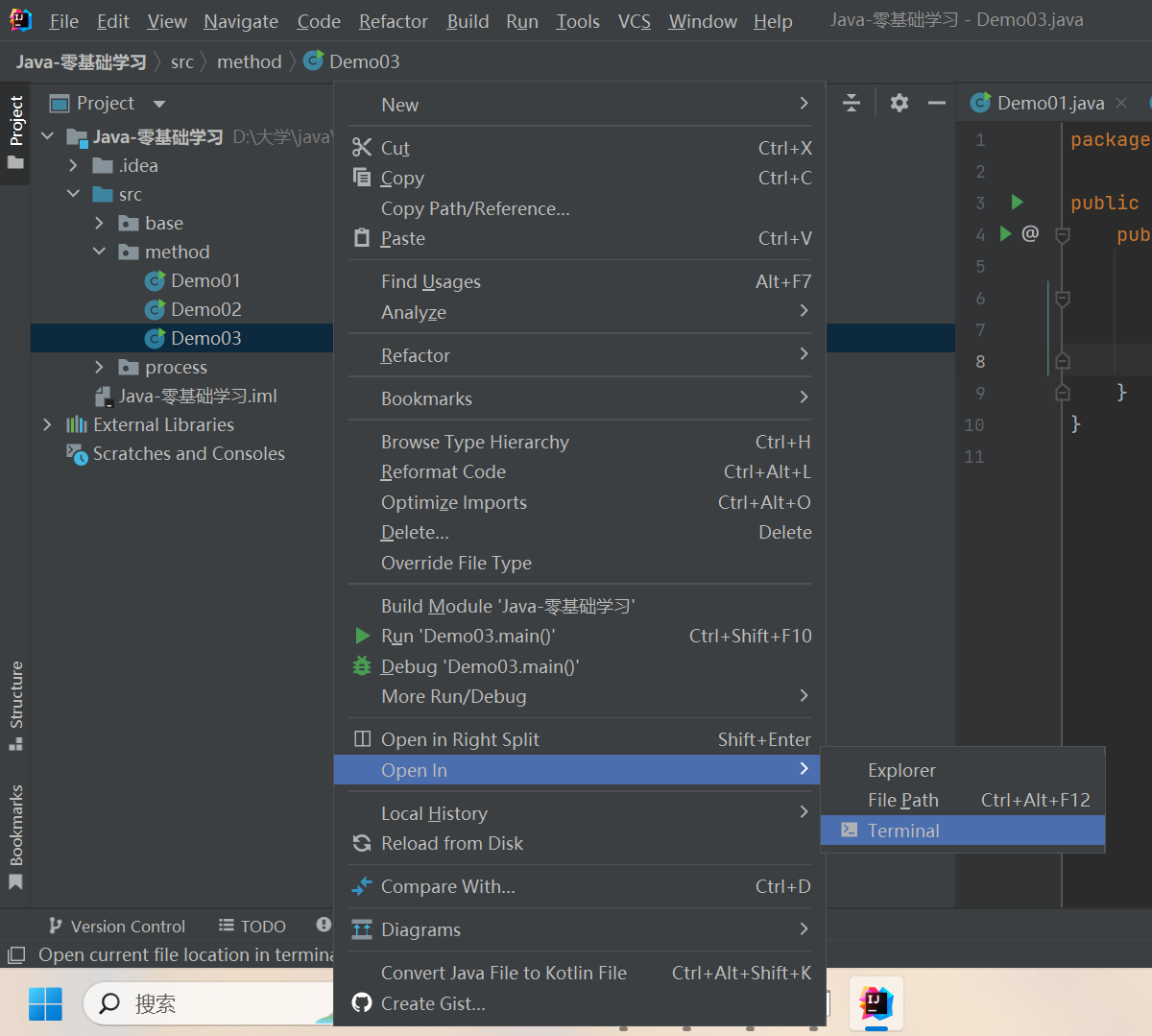
Task: Toggle the Bookmarks side tool window button
Action: point(15,836)
